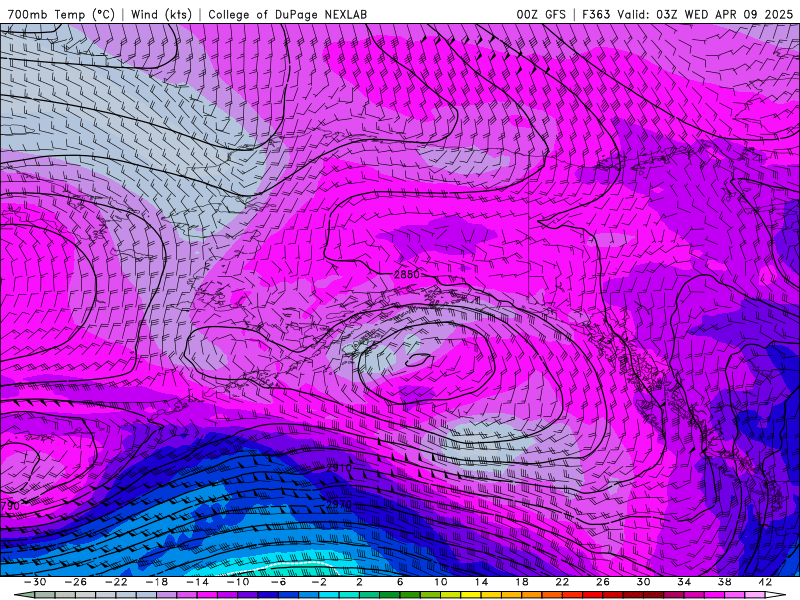Screen dimensions: 800x600
Task: Select the -22 color scale label
Action: coord(116,582)
